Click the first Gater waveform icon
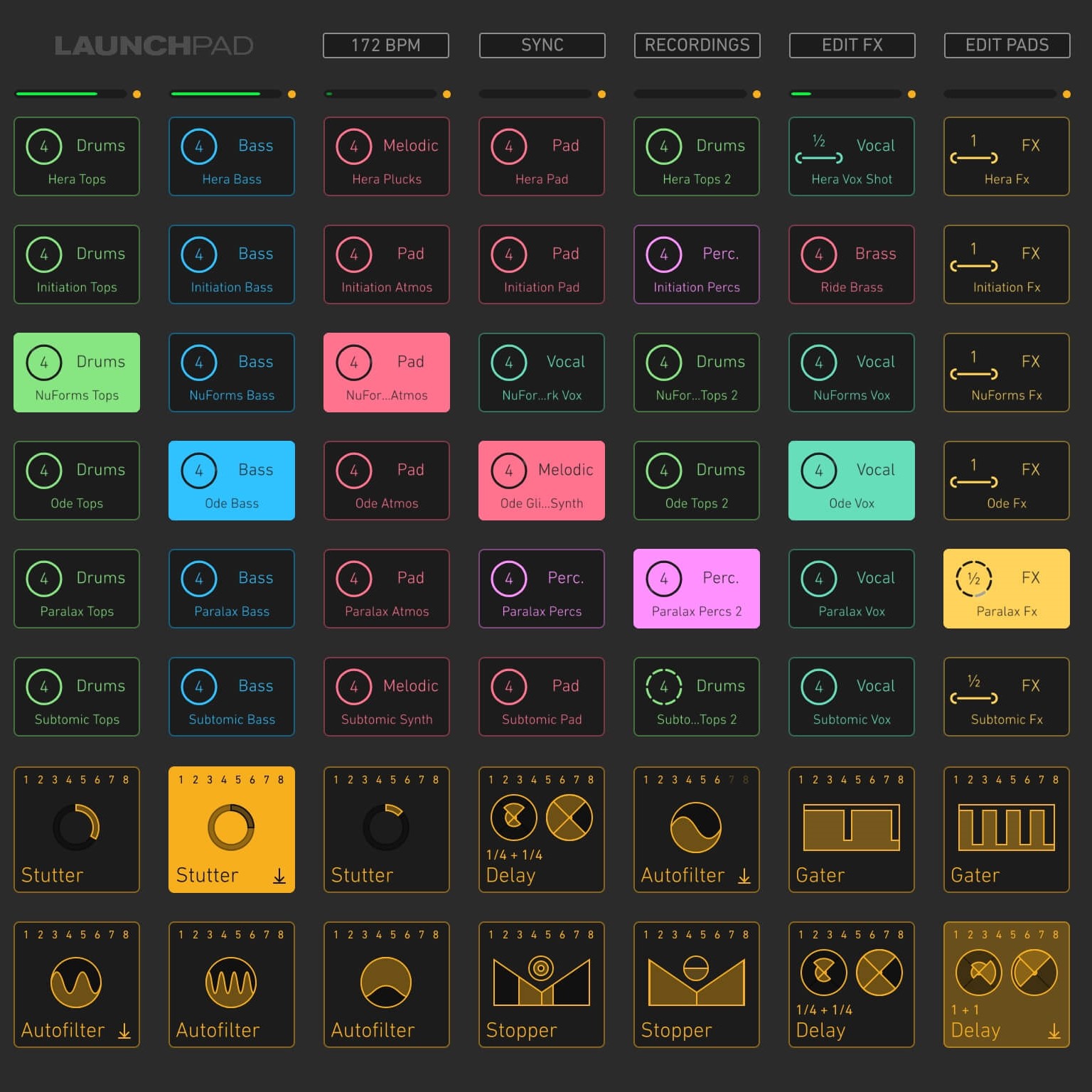The image size is (1092, 1092). (852, 828)
